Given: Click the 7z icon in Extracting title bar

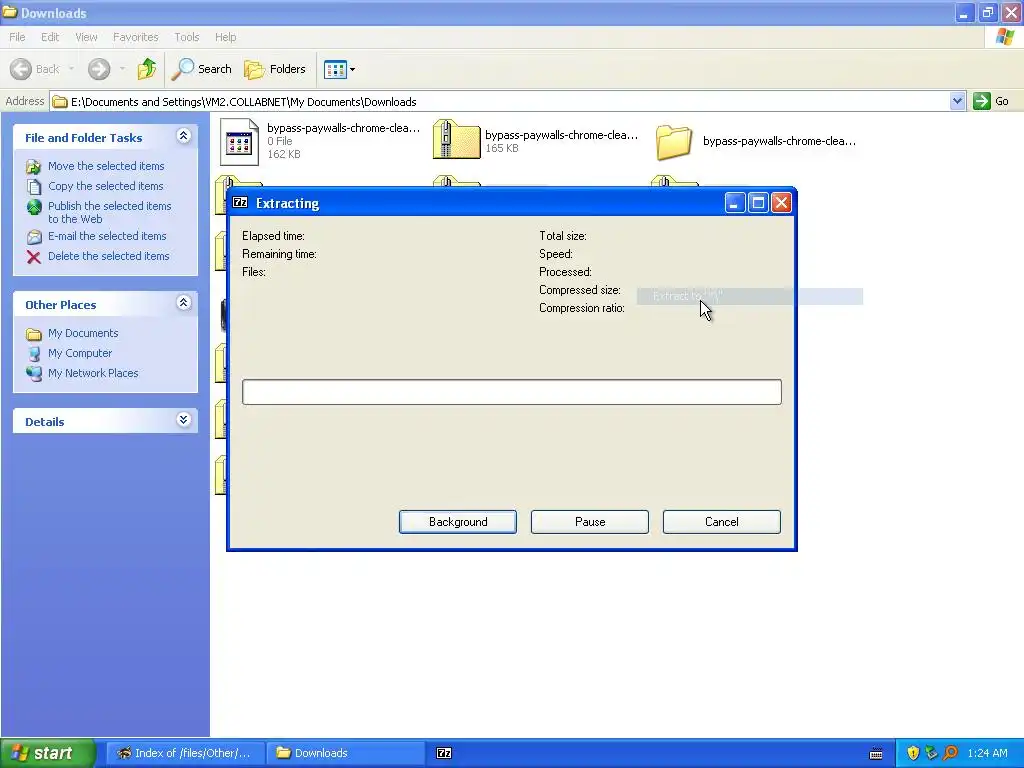Looking at the screenshot, I should pyautogui.click(x=240, y=202).
